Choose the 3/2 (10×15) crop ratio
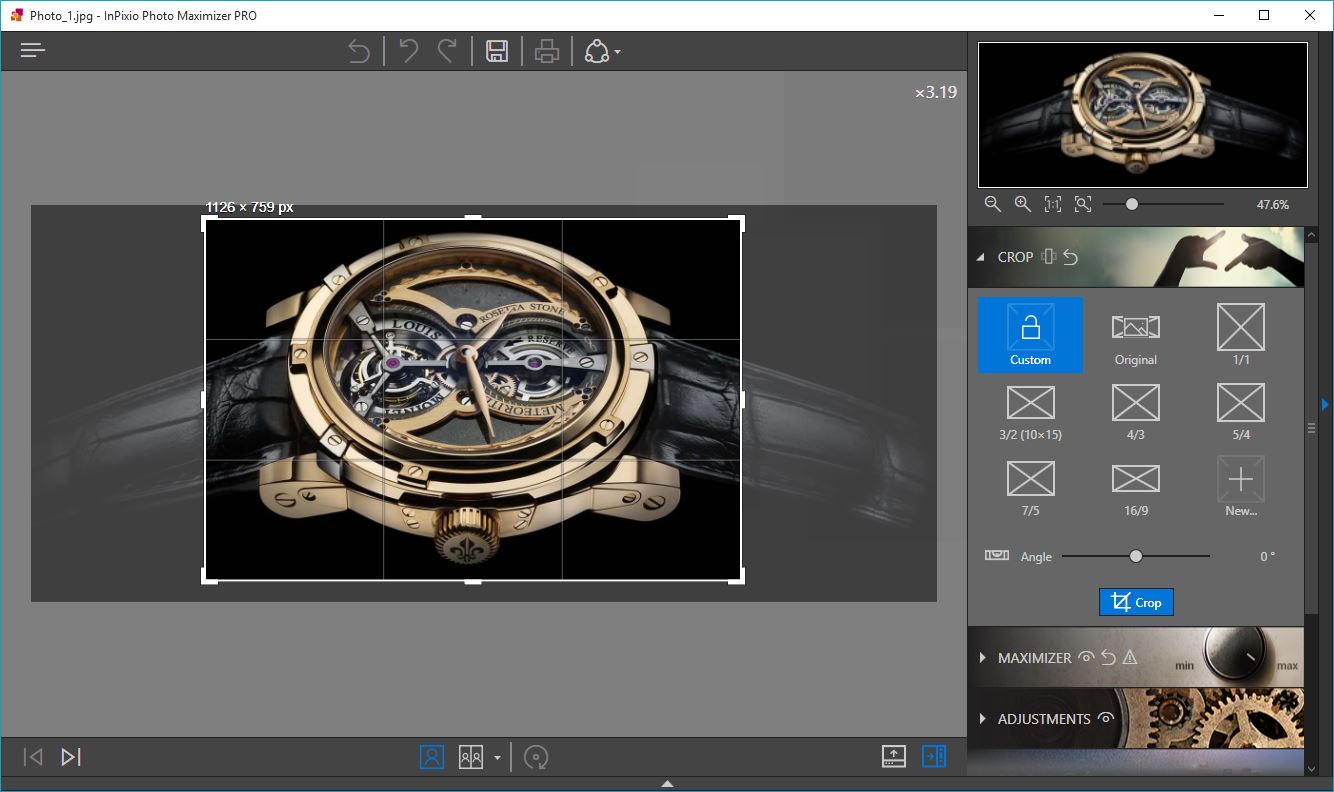1334x792 pixels. click(1030, 411)
